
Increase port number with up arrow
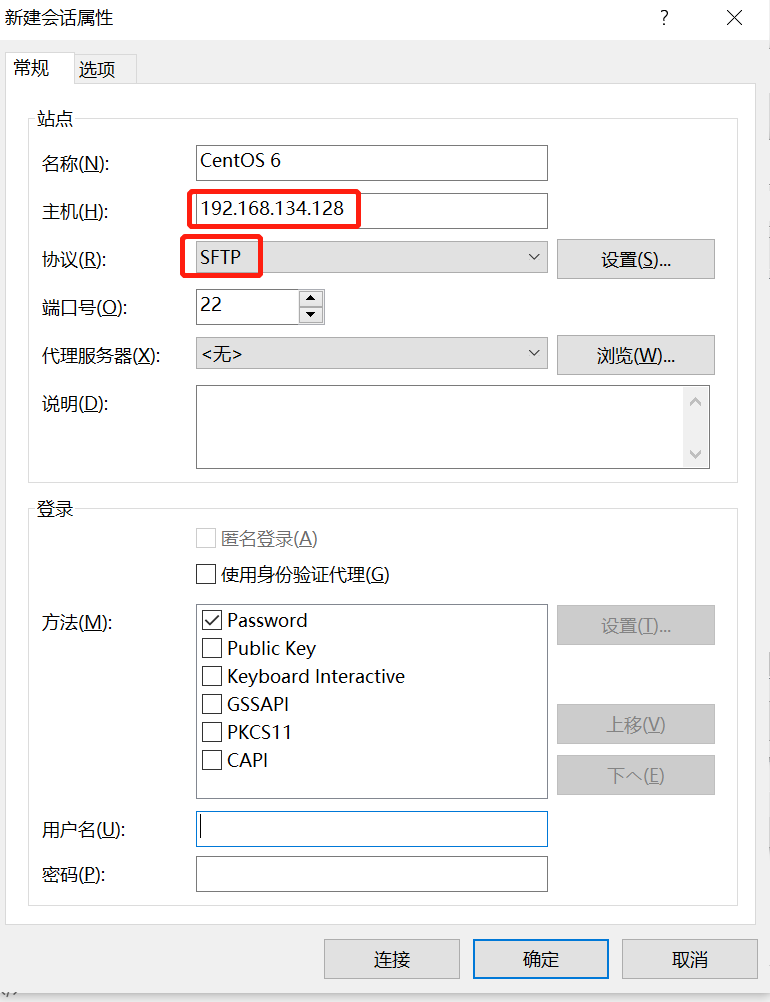pos(311,298)
